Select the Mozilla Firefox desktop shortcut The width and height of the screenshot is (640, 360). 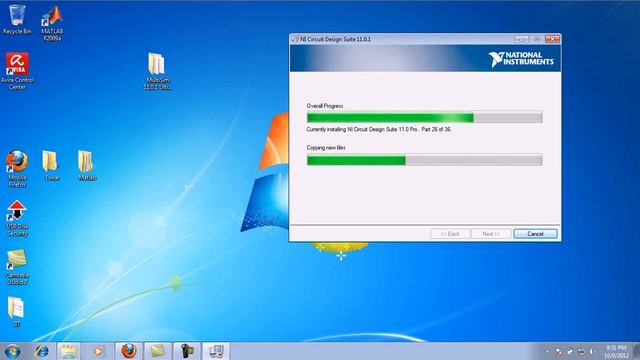17,169
